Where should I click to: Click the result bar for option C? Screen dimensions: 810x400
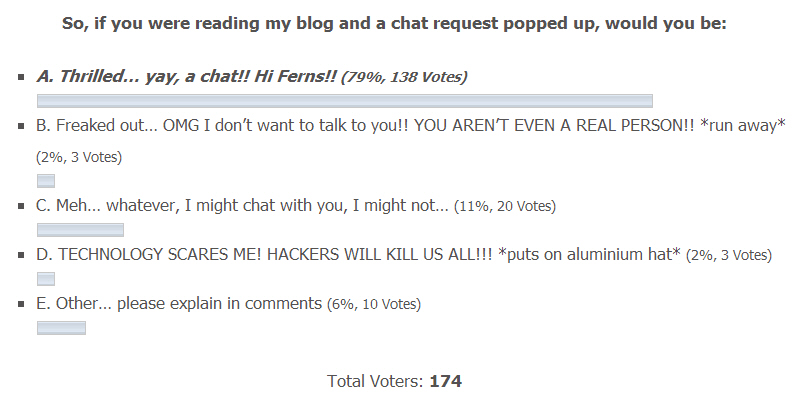click(x=80, y=230)
